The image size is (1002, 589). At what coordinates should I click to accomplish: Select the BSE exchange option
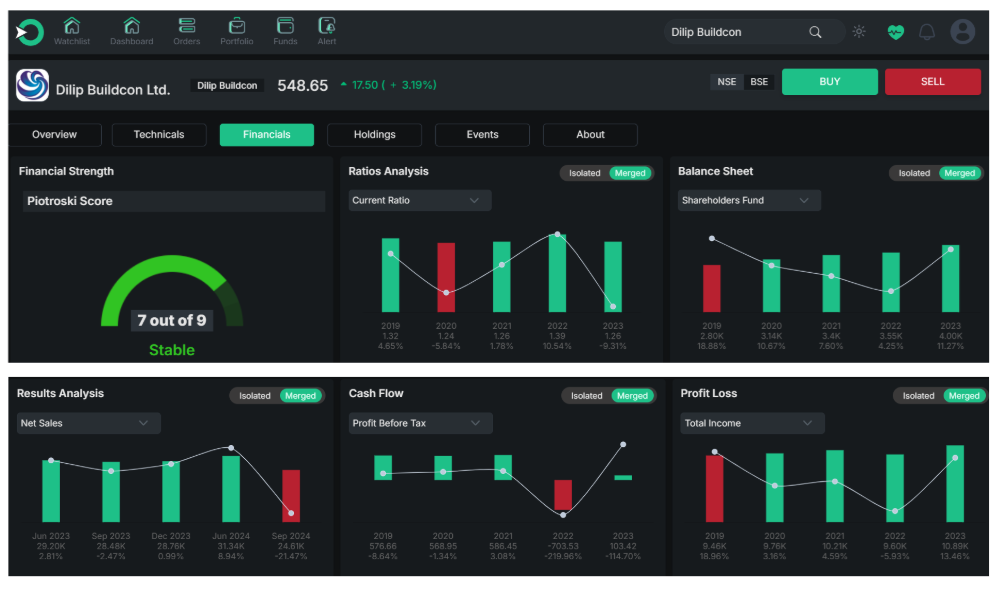[x=759, y=82]
